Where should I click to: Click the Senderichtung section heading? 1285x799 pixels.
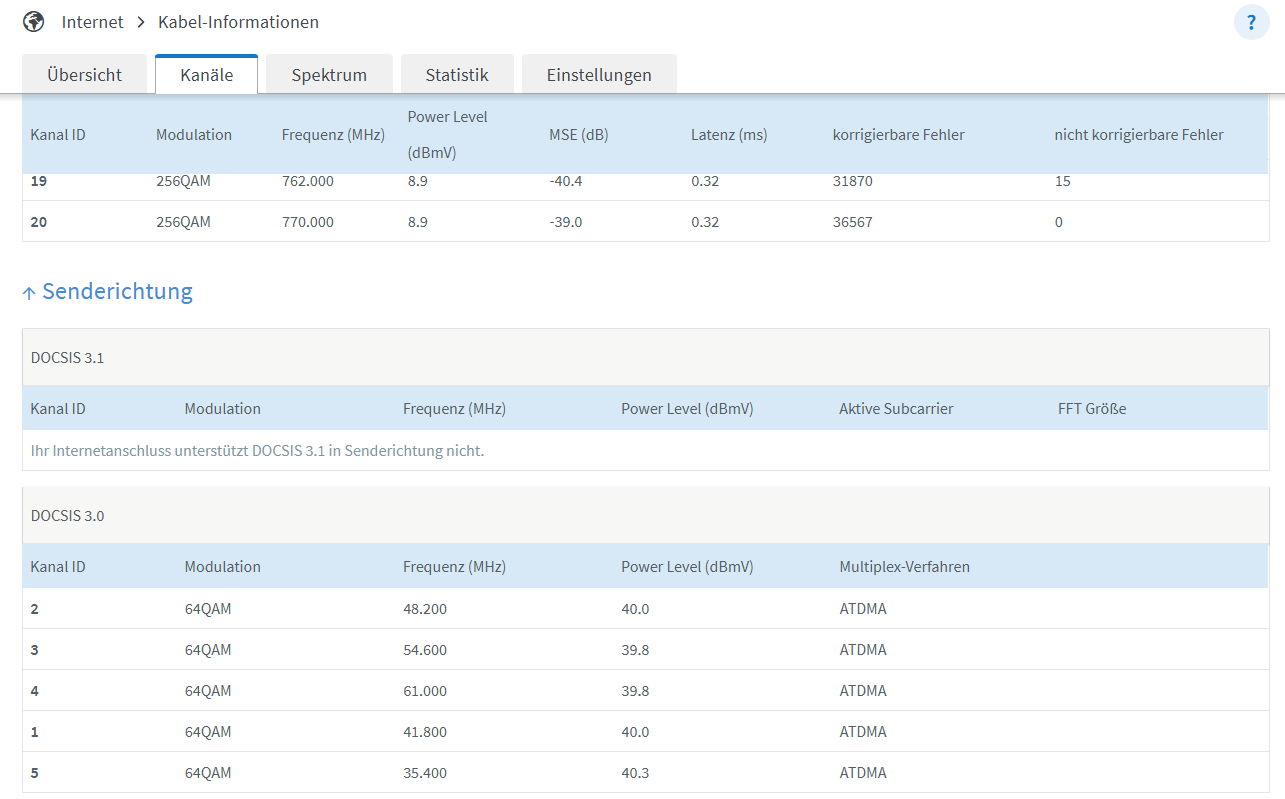click(x=117, y=292)
